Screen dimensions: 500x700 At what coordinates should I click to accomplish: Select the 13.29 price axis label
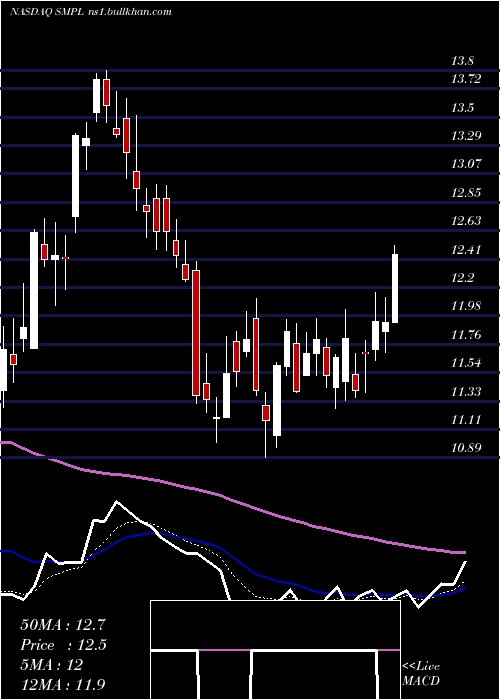pos(467,136)
